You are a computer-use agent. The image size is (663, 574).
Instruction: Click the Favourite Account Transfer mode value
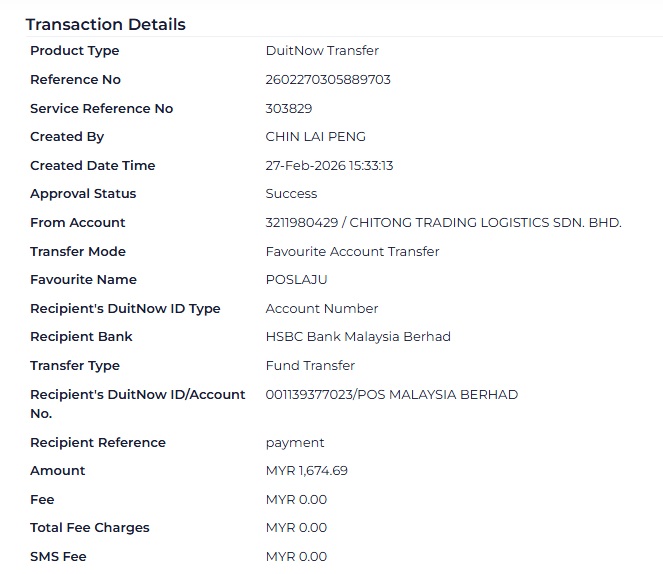(x=352, y=252)
